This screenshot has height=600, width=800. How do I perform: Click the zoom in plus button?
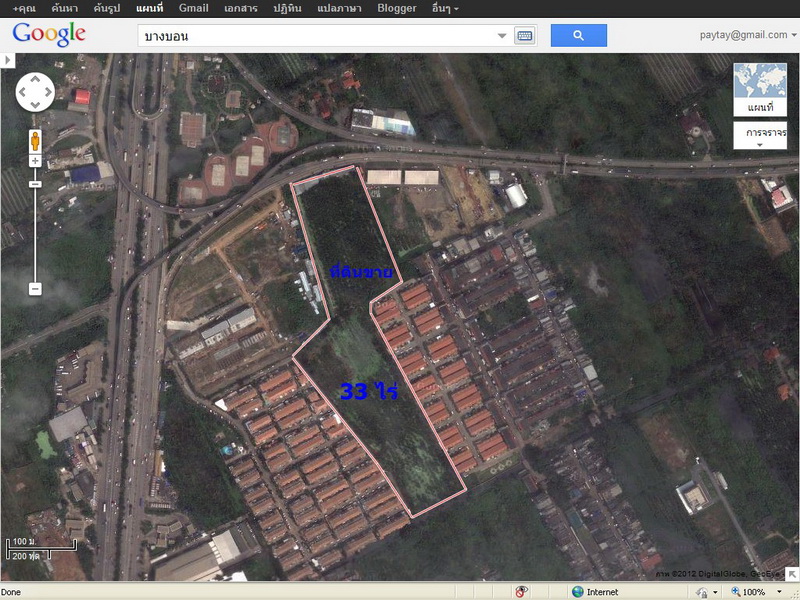pyautogui.click(x=35, y=161)
